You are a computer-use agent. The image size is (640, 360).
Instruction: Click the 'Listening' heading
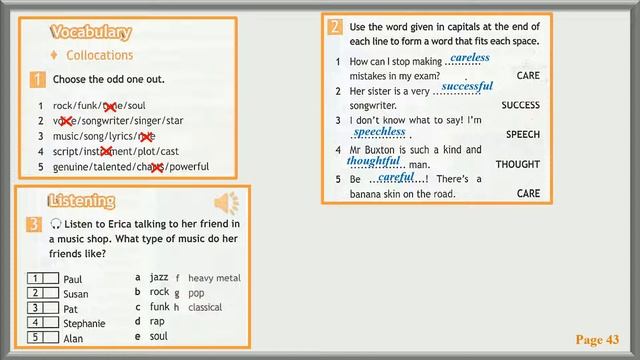tap(82, 201)
